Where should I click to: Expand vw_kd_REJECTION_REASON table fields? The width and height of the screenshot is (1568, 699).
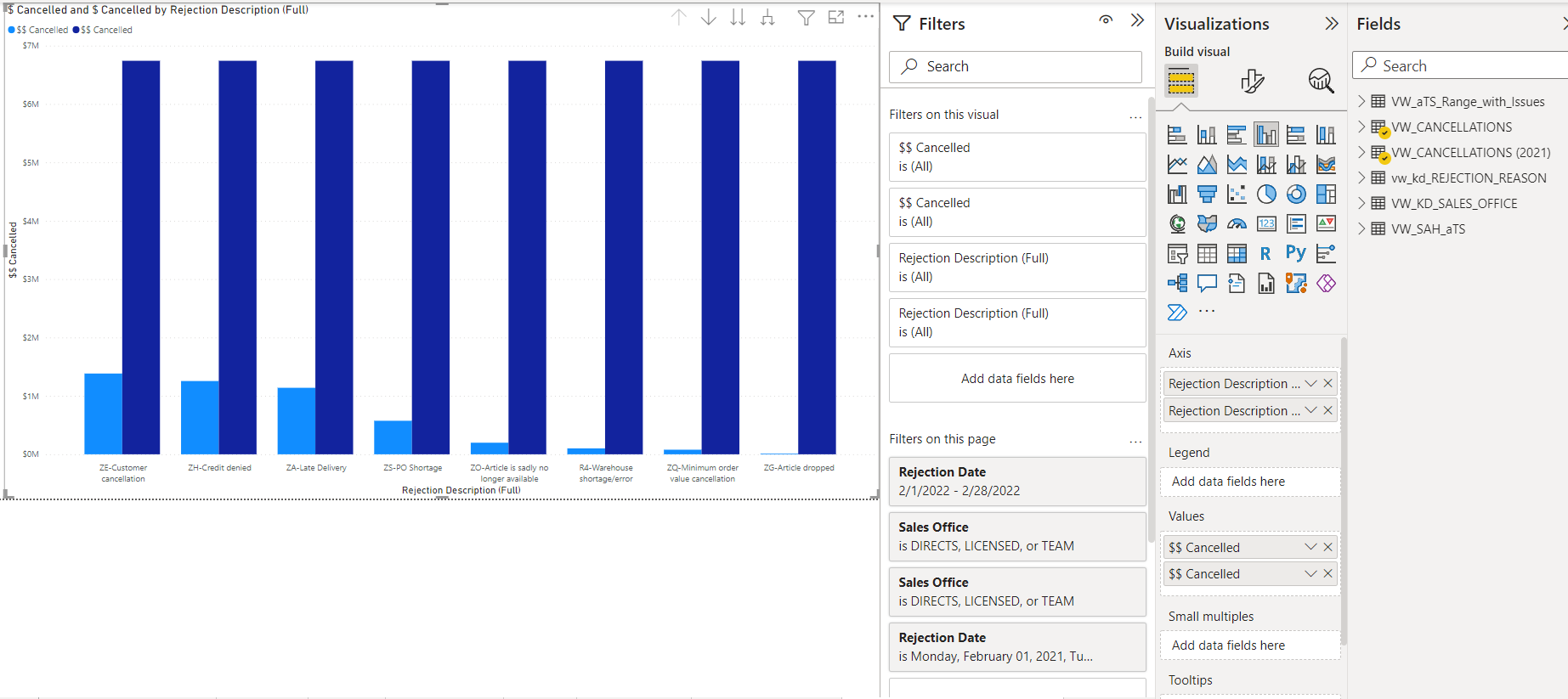pyautogui.click(x=1361, y=178)
